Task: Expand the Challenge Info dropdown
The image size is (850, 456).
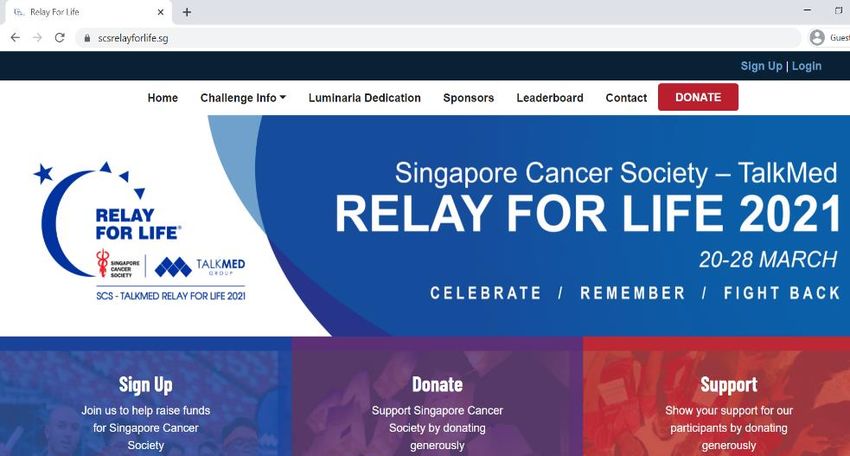Action: (243, 98)
